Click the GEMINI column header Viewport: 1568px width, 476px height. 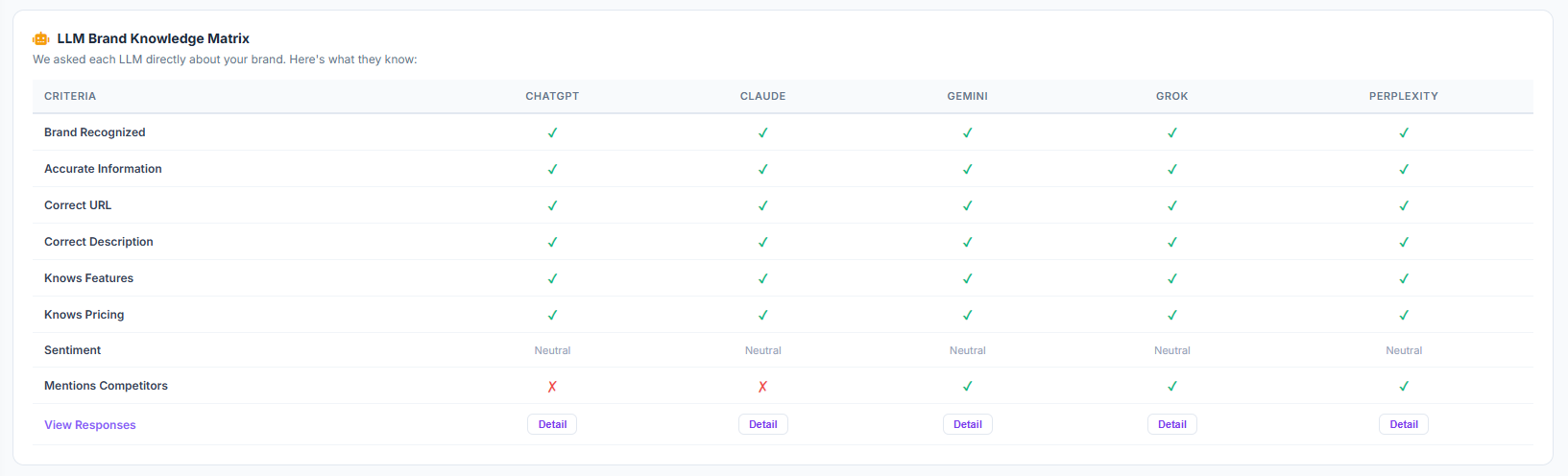[968, 96]
